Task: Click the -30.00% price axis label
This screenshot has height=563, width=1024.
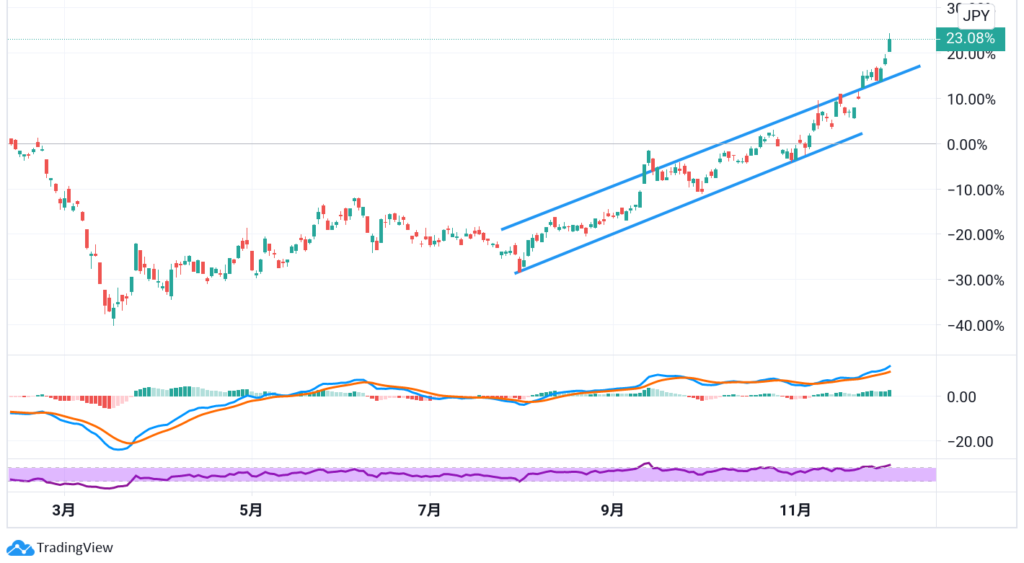Action: tap(970, 281)
